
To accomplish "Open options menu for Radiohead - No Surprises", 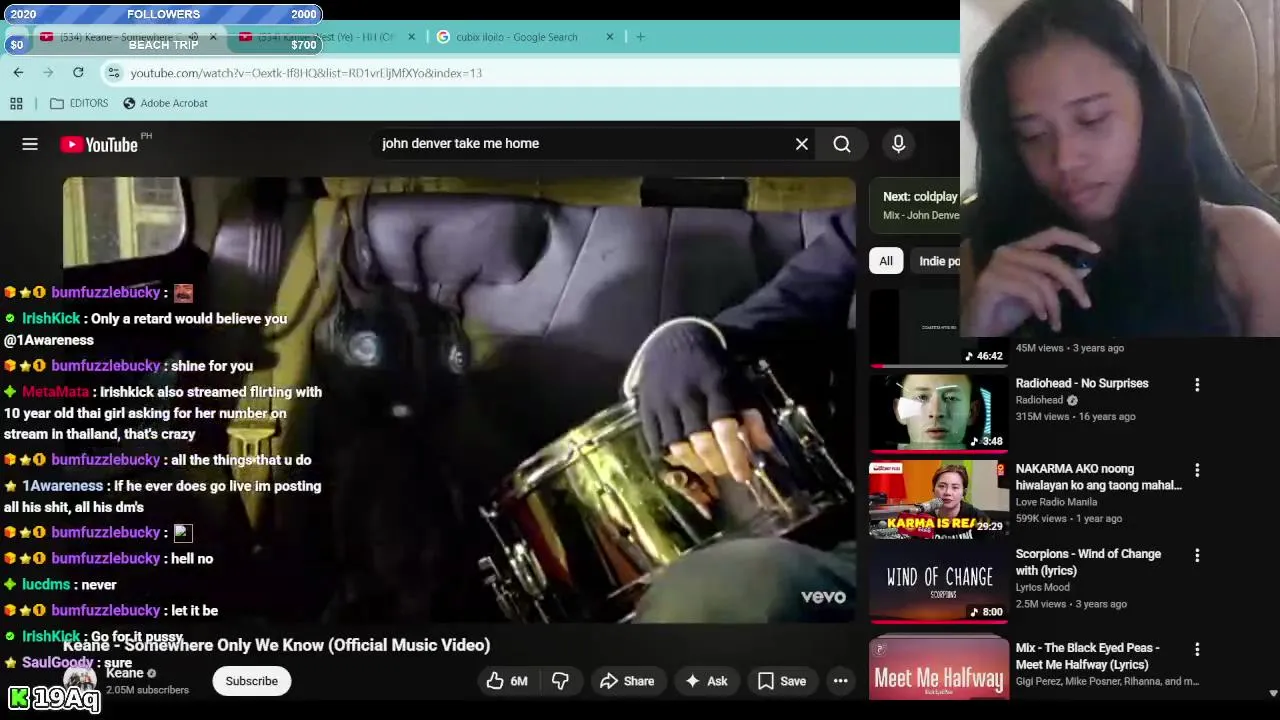I will 1197,384.
